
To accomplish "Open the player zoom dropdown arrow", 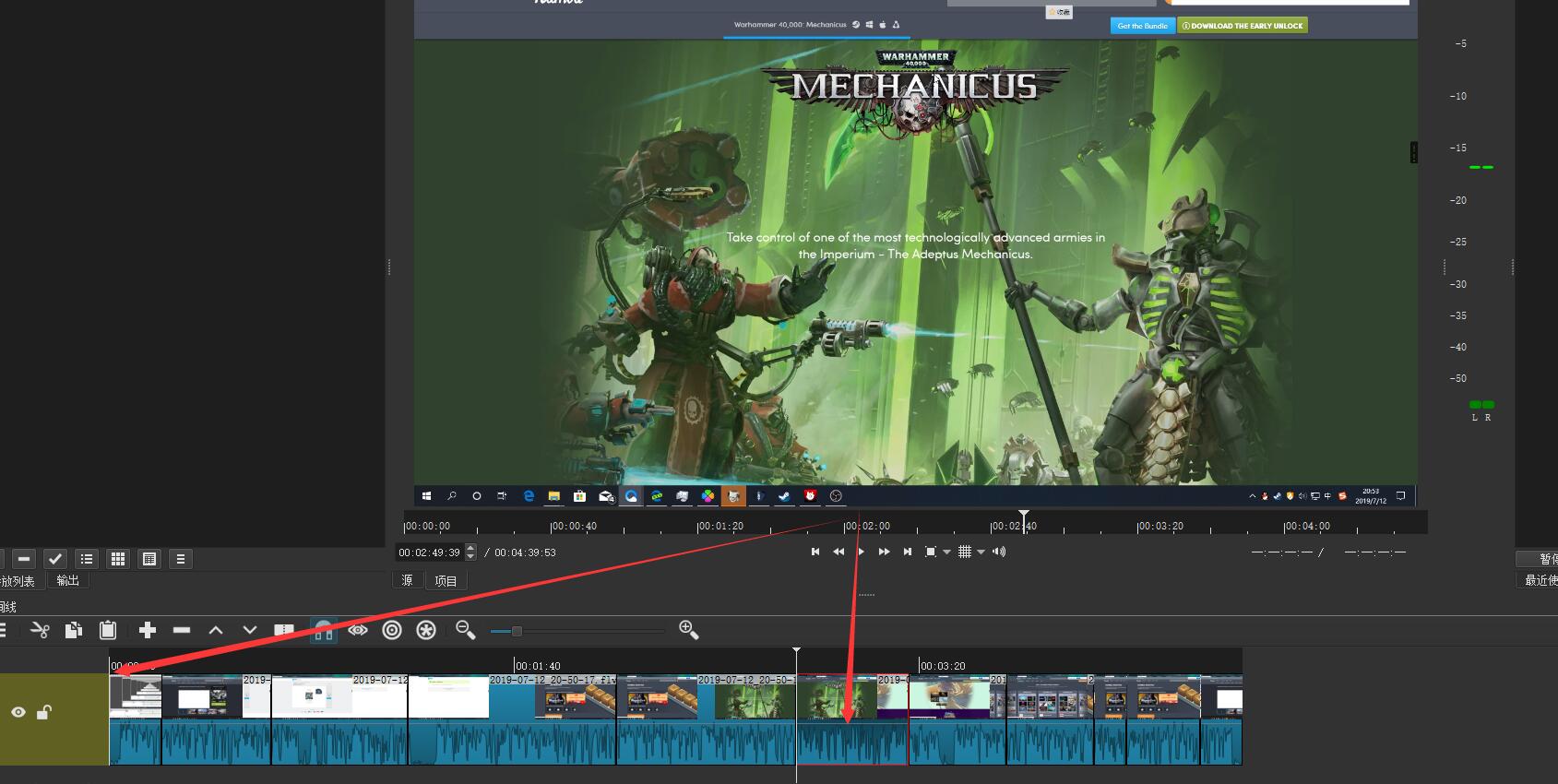I will pos(946,552).
